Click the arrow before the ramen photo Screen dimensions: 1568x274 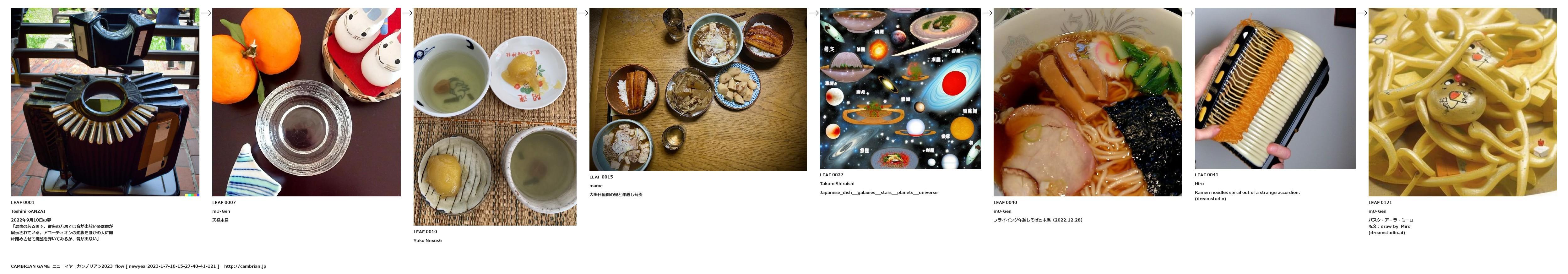tap(987, 13)
